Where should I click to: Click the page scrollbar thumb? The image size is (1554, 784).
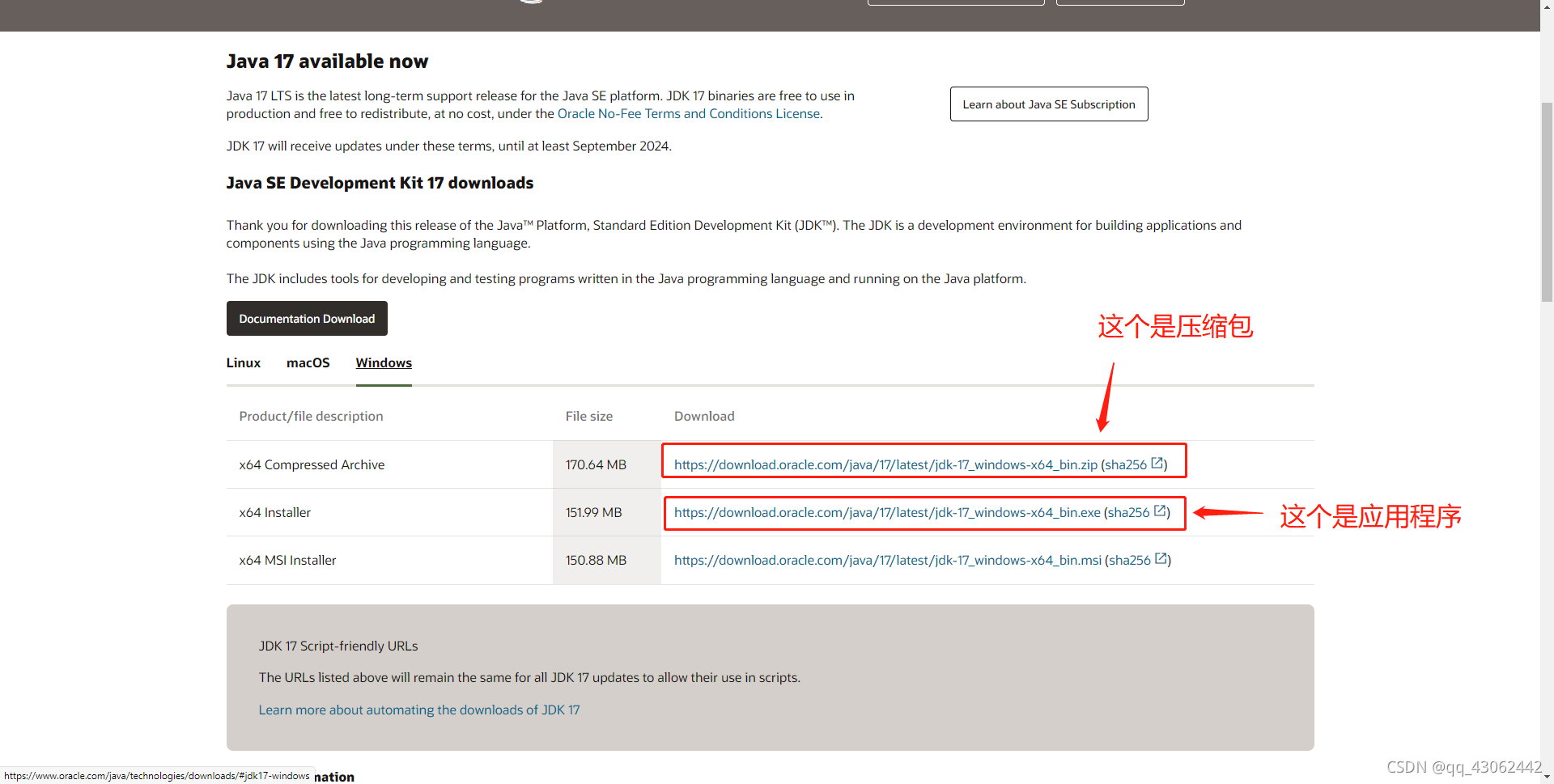tap(1547, 202)
